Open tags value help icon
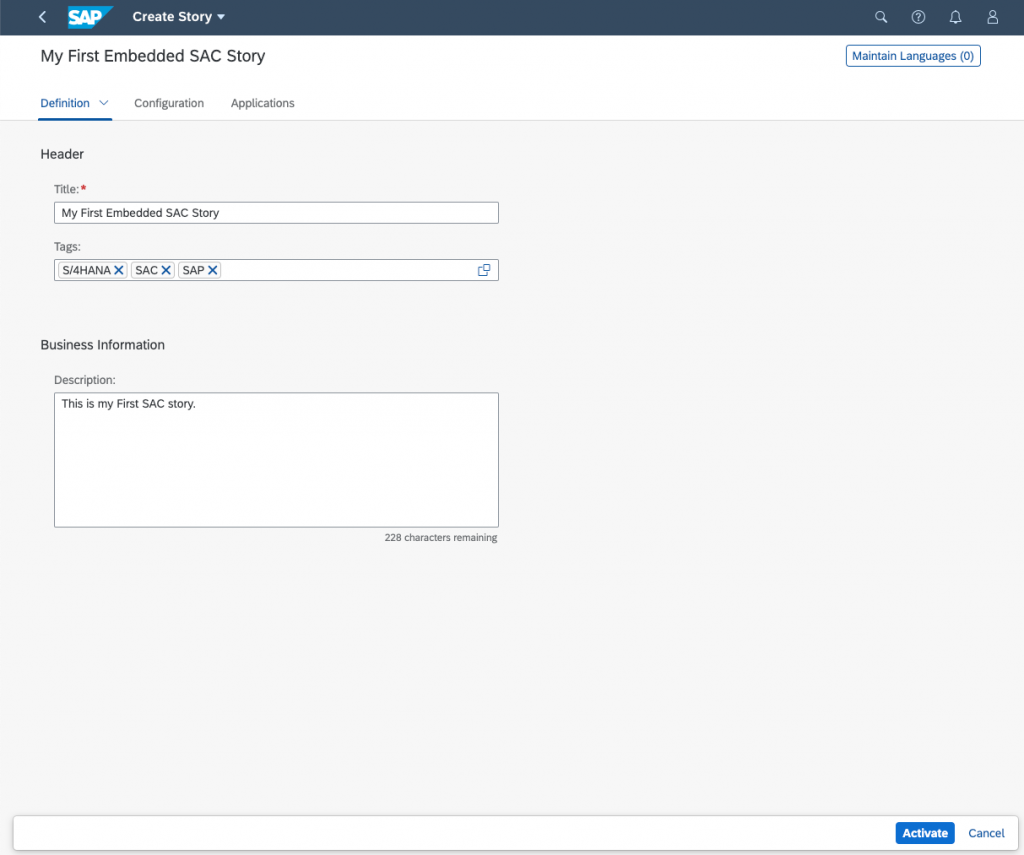 point(484,270)
